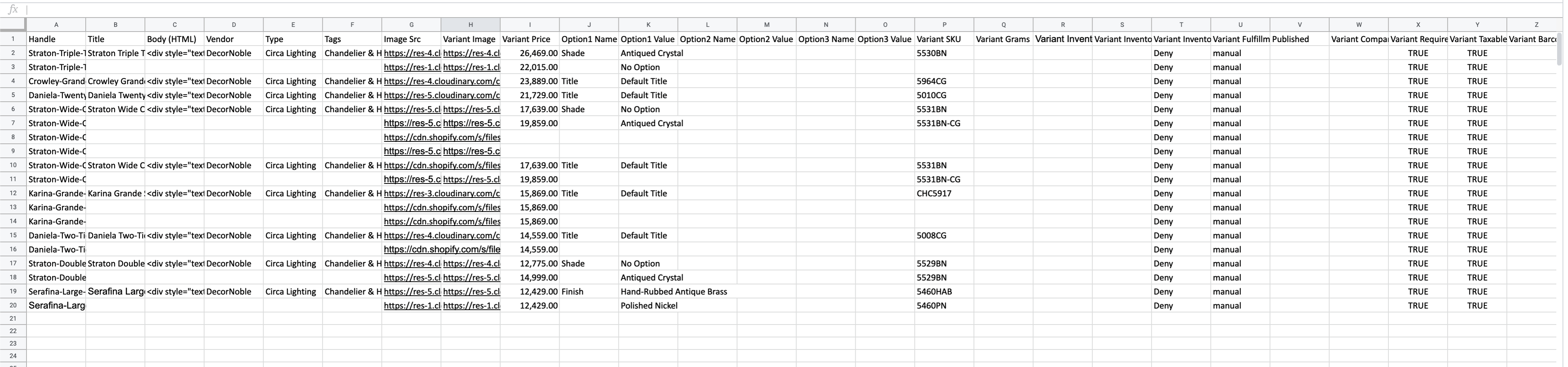
Task: Select column Z header
Action: pyautogui.click(x=1536, y=25)
